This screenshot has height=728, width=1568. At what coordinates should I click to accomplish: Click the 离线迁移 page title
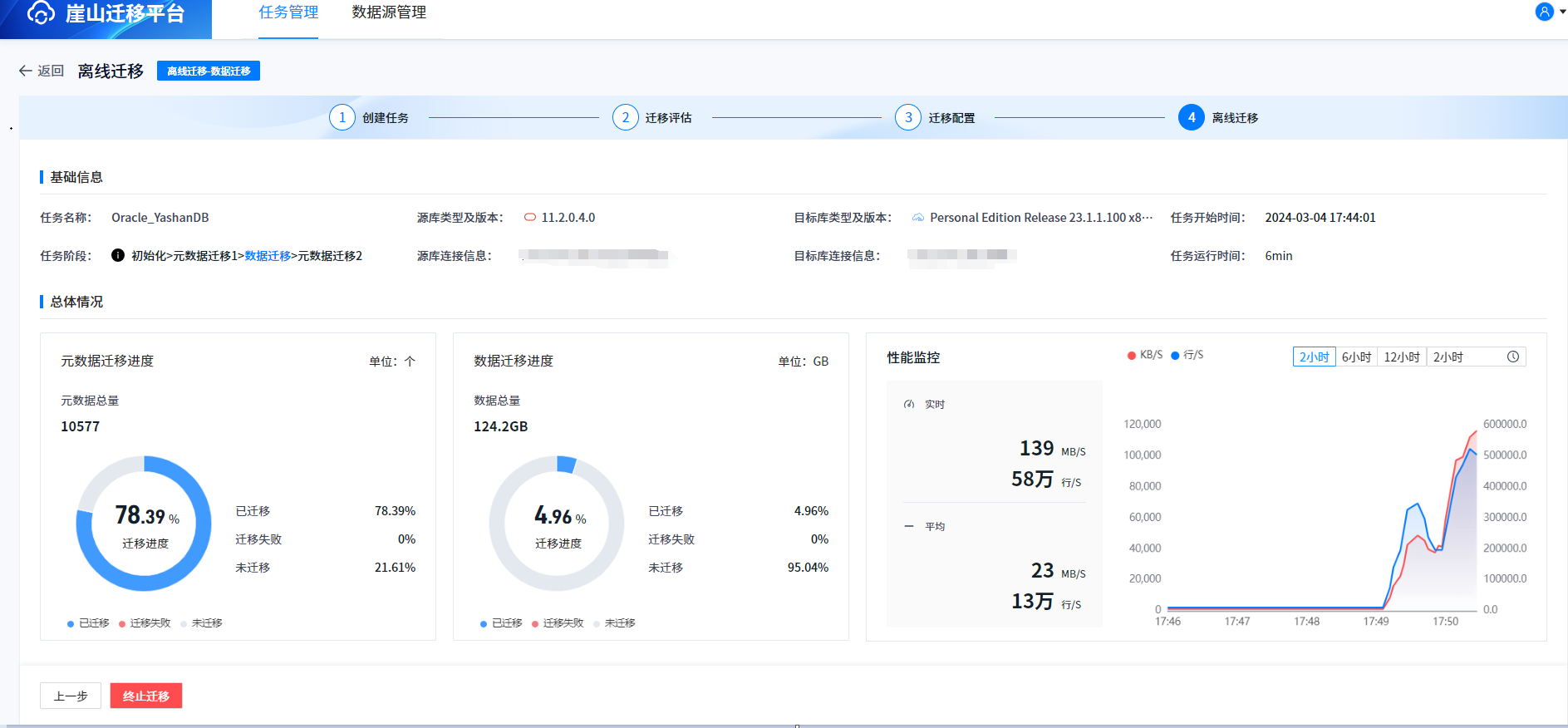[x=111, y=71]
